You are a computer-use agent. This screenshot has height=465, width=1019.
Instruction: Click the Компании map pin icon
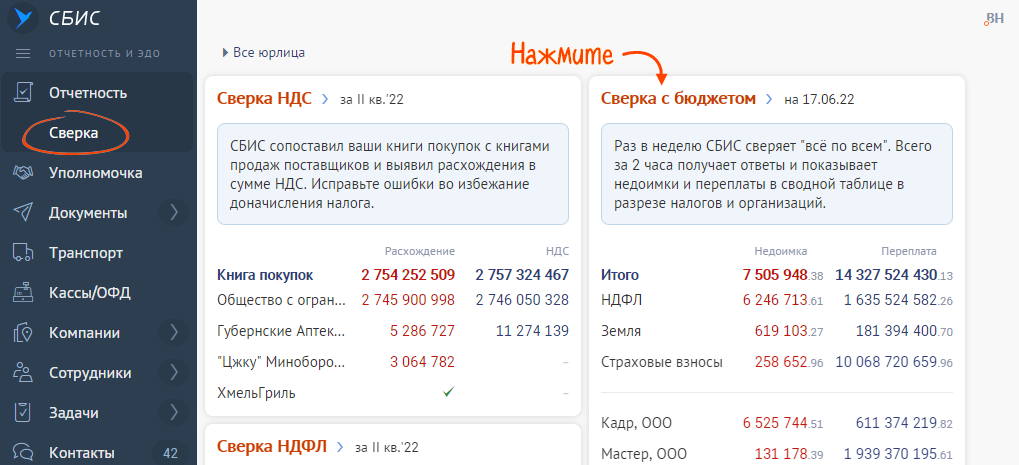tap(23, 333)
